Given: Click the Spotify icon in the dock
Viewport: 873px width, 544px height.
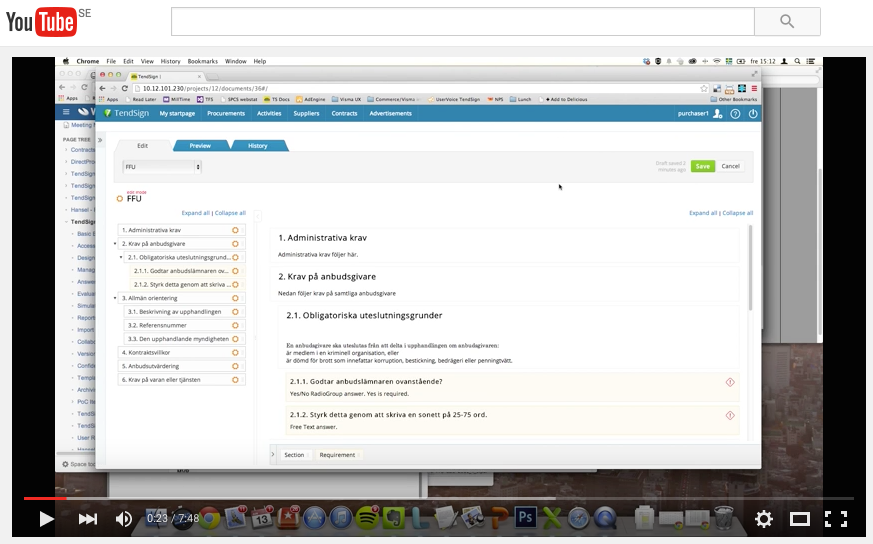Looking at the screenshot, I should (x=367, y=518).
